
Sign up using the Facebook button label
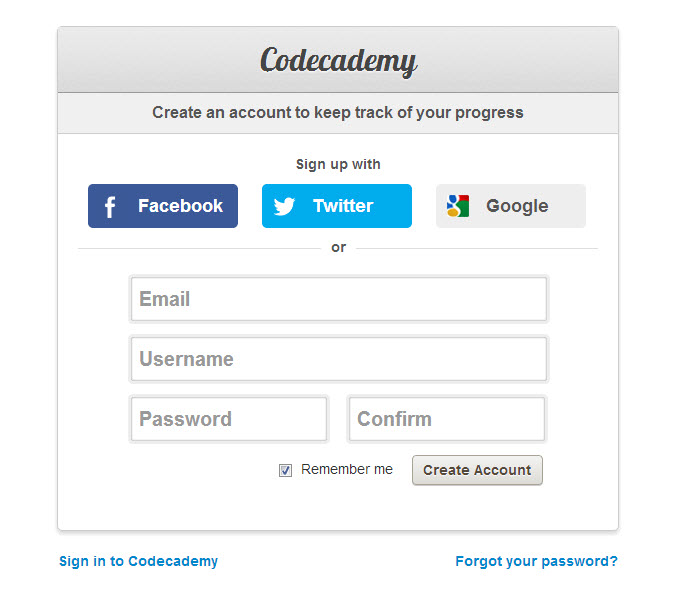[x=180, y=206]
